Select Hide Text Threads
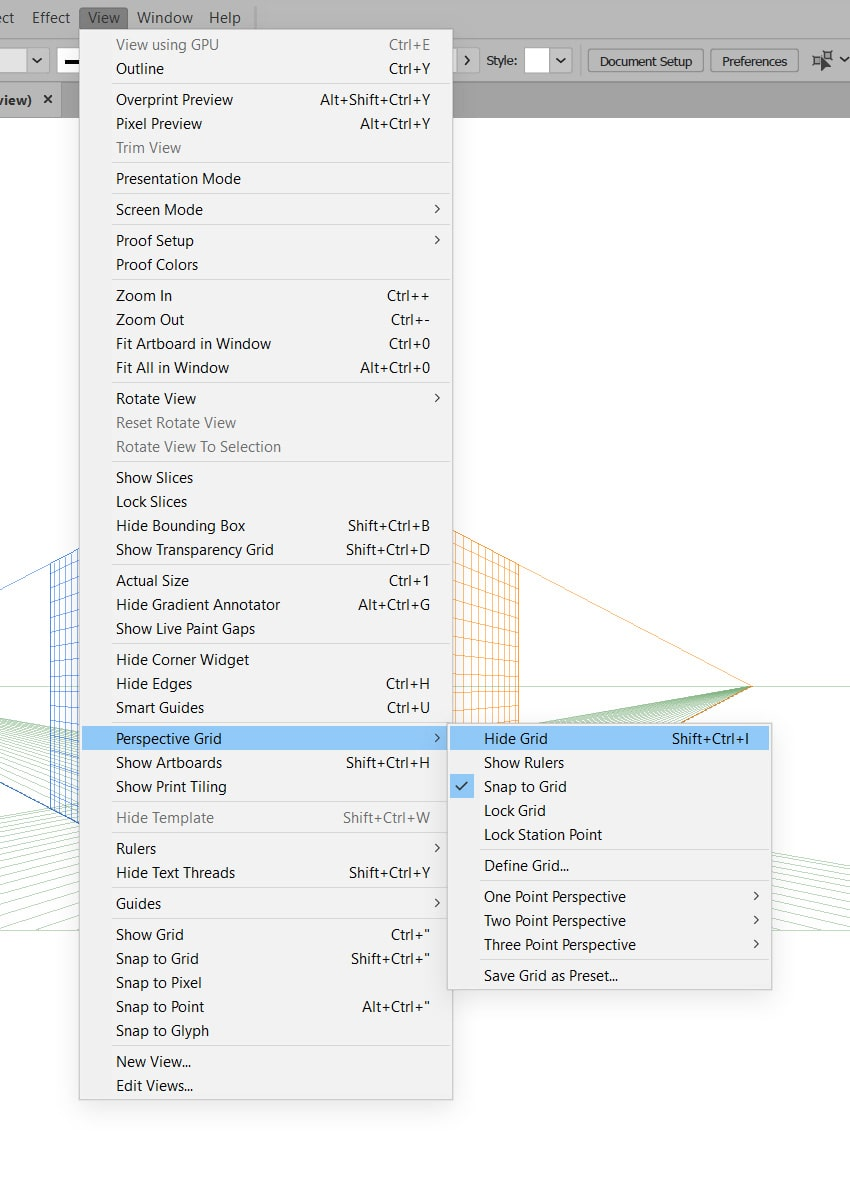Viewport: 850px width, 1180px height. (x=266, y=872)
